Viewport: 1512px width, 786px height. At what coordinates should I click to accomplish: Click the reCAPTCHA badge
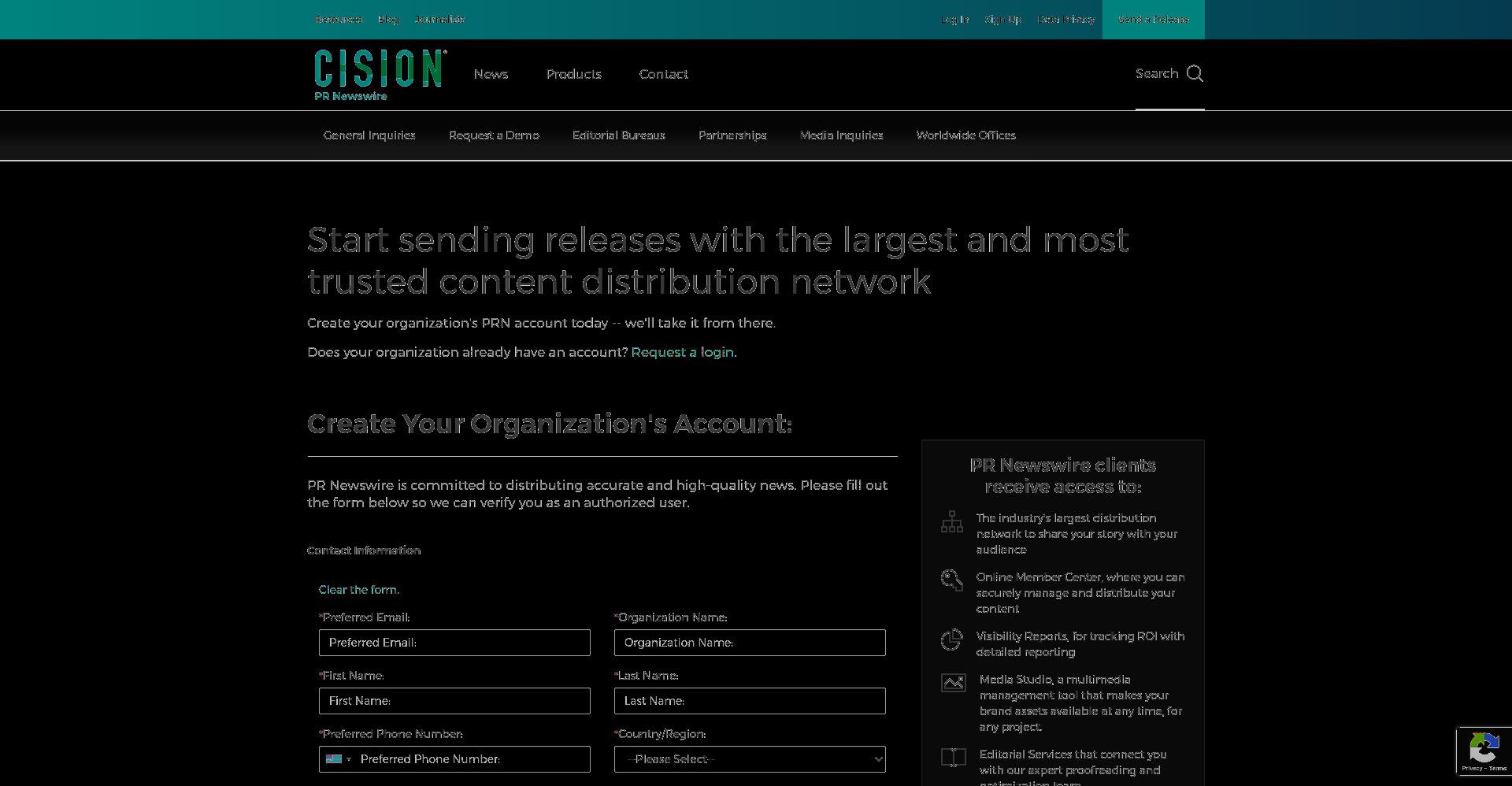coord(1484,751)
